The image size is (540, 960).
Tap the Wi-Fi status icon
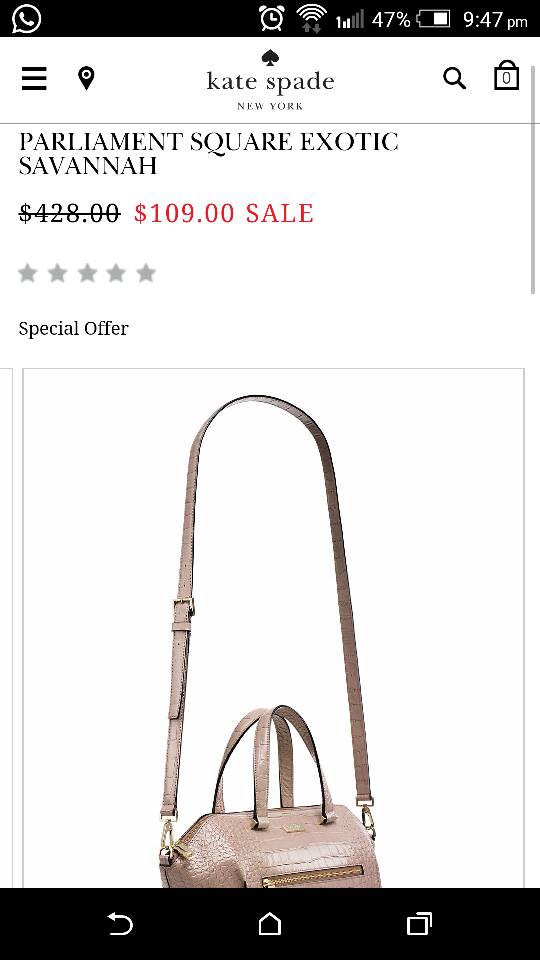pos(312,18)
